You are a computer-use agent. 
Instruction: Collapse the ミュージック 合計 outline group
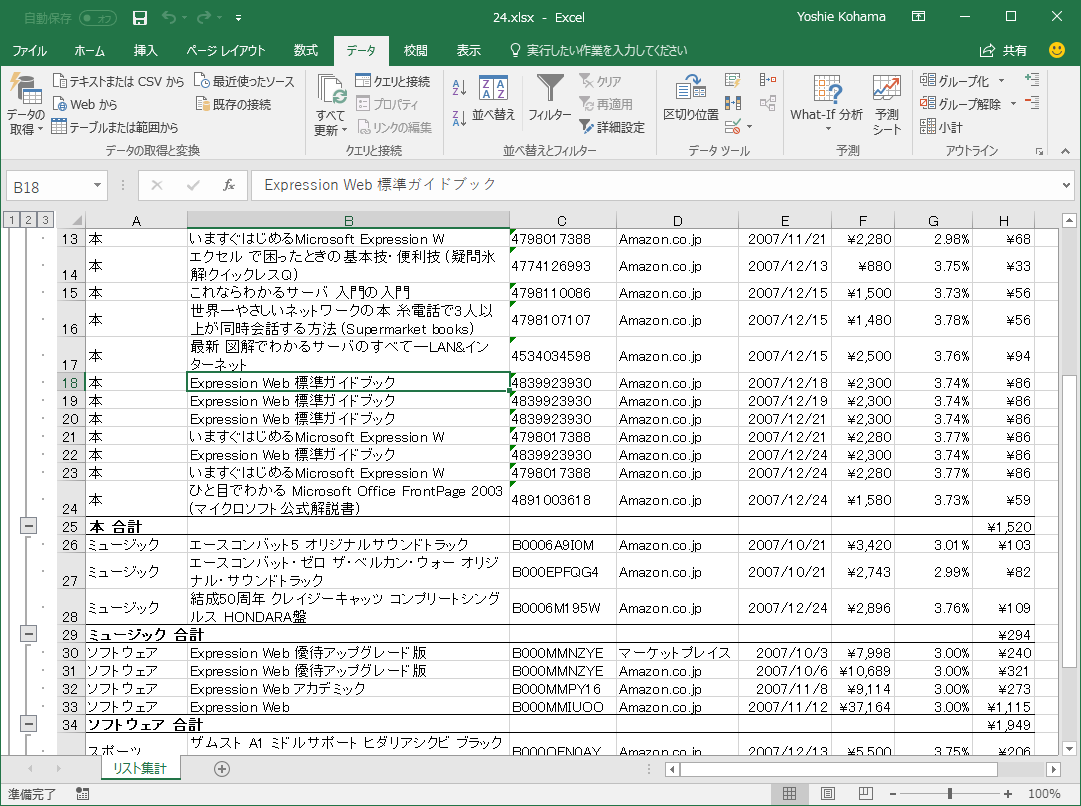point(28,634)
